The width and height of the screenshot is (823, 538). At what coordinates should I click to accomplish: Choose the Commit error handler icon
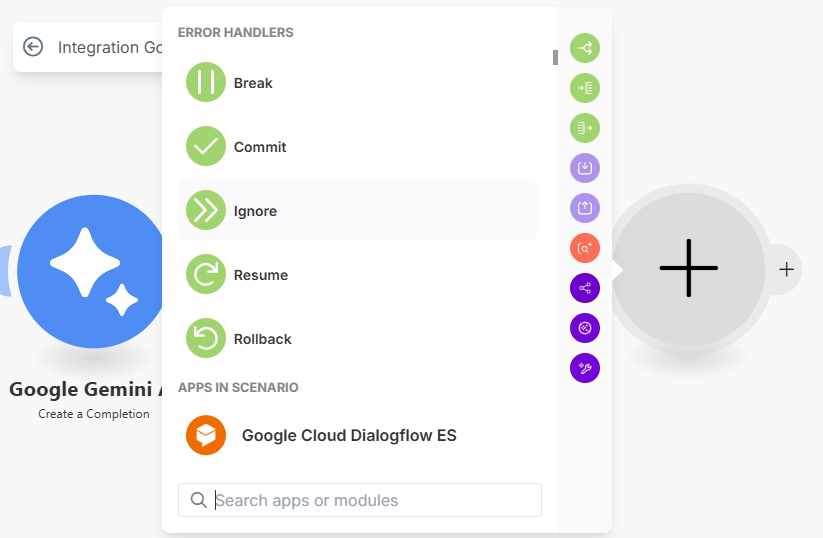pos(206,146)
